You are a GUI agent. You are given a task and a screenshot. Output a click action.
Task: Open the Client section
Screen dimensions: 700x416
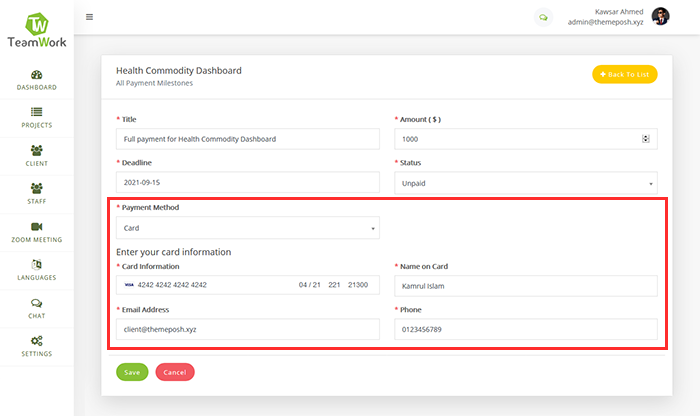click(37, 156)
